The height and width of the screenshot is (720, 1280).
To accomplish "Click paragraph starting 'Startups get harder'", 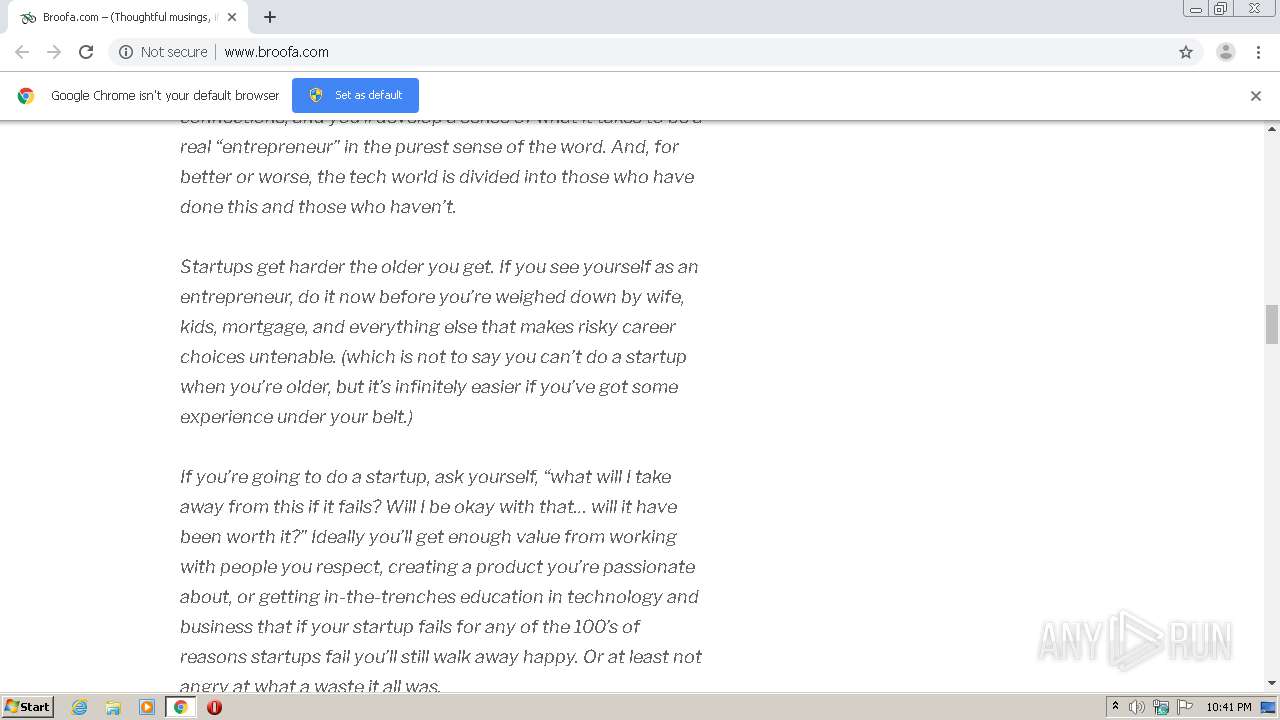I will tap(440, 341).
